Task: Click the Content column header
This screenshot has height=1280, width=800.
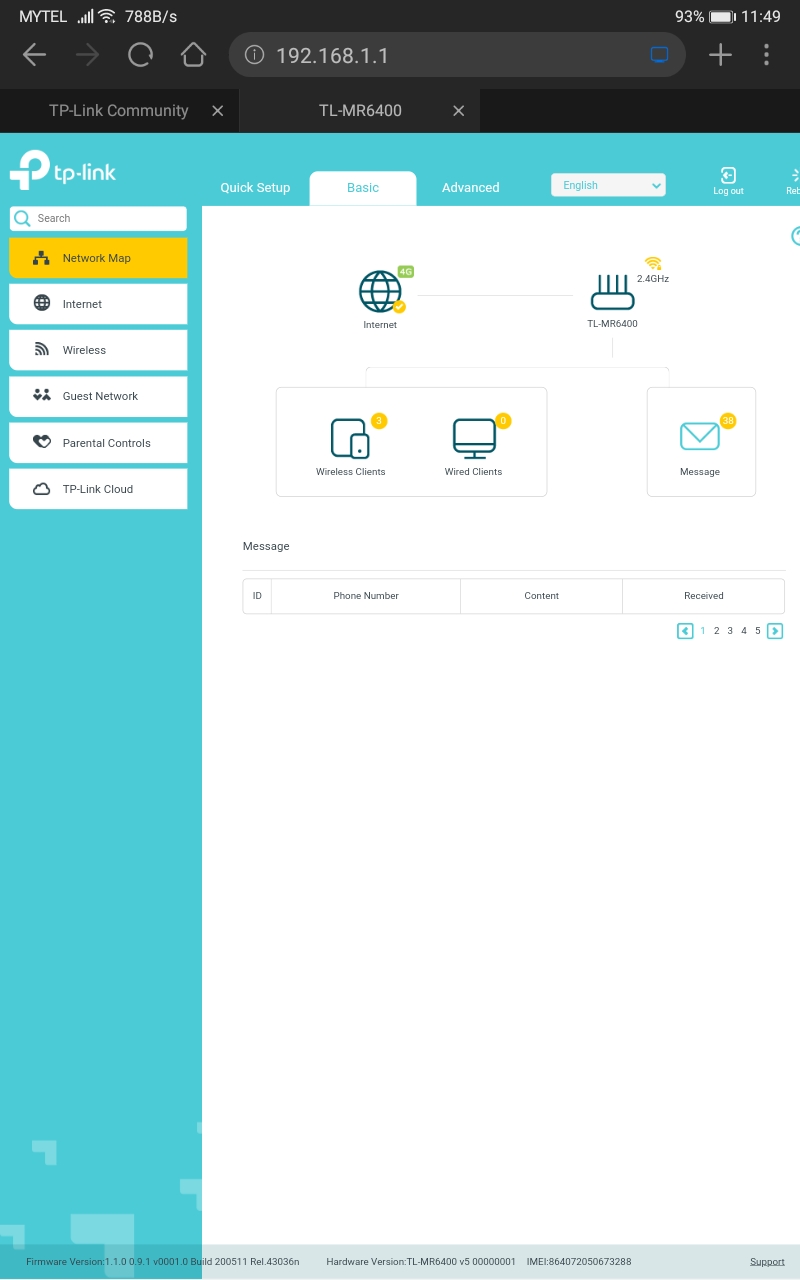Action: coord(542,596)
